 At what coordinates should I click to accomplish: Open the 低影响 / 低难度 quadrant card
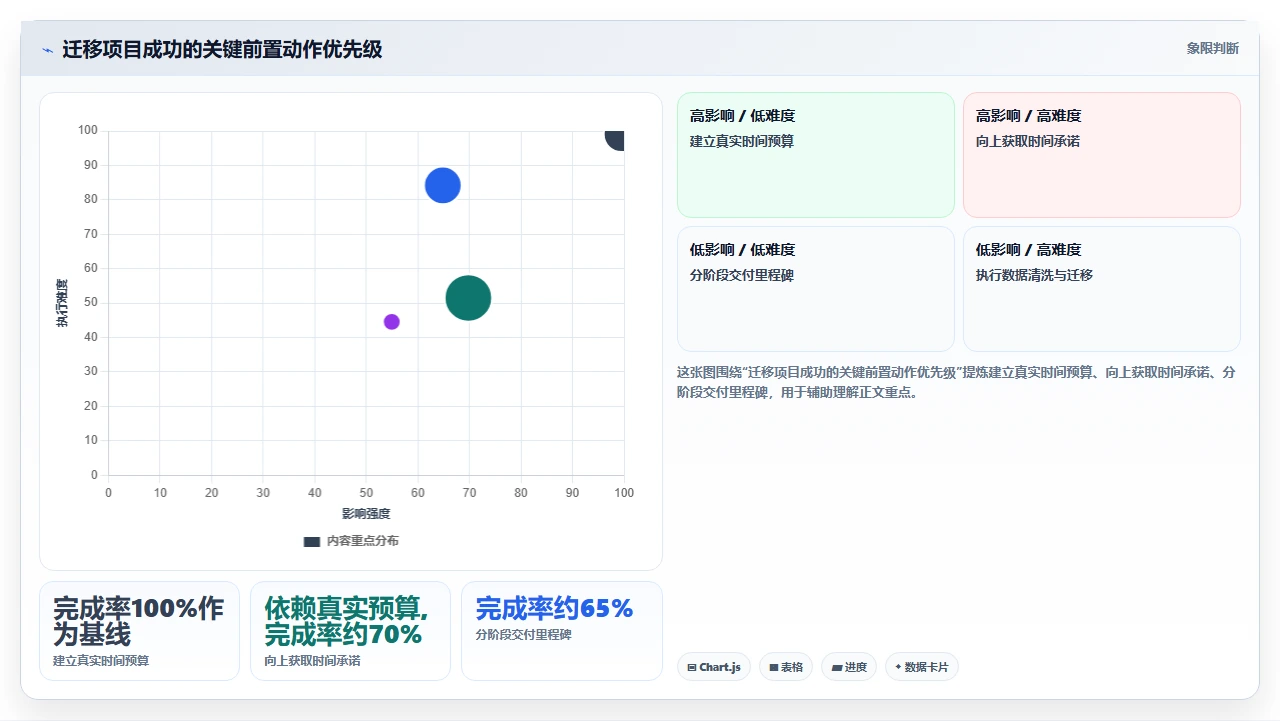click(x=816, y=289)
